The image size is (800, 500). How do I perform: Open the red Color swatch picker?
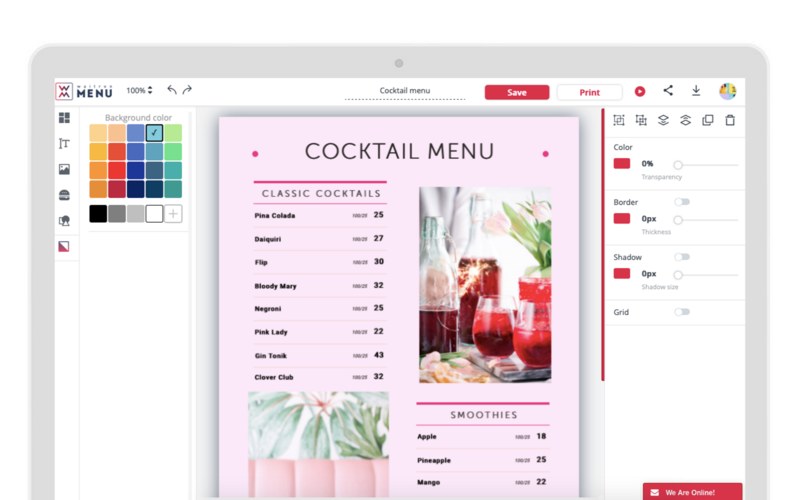pyautogui.click(x=621, y=163)
